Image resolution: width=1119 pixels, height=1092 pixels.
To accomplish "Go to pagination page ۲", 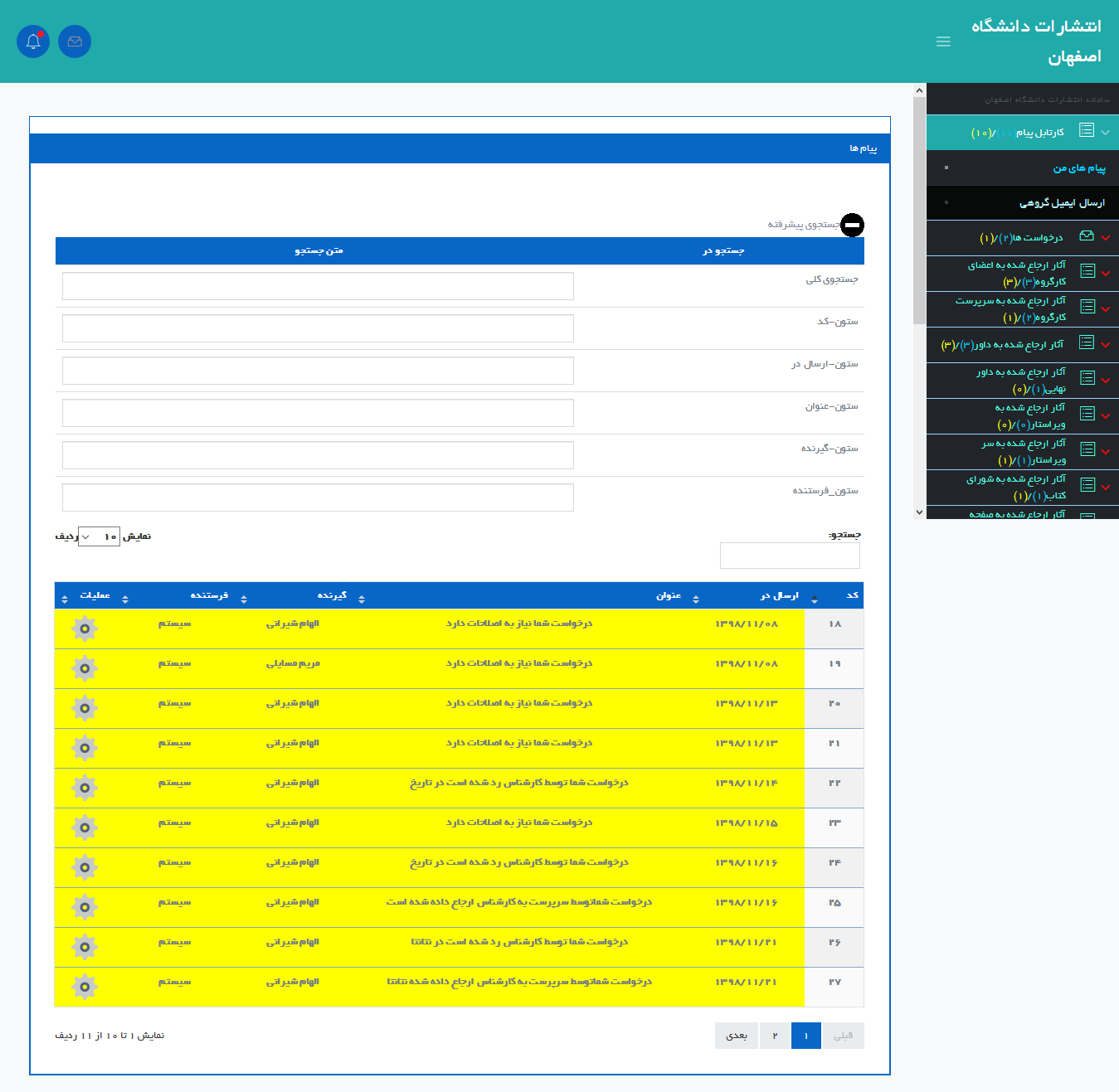I will click(775, 1036).
